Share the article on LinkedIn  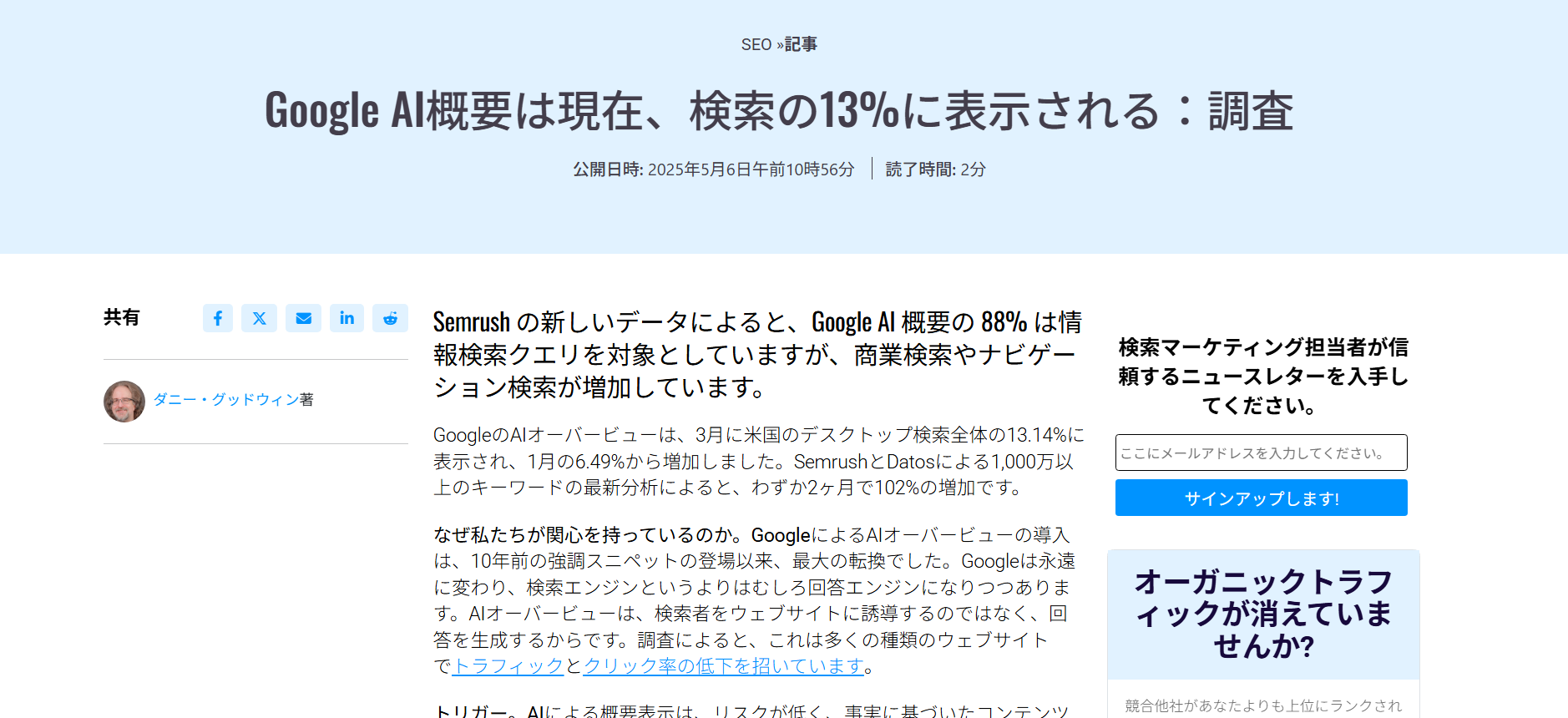pyautogui.click(x=347, y=318)
